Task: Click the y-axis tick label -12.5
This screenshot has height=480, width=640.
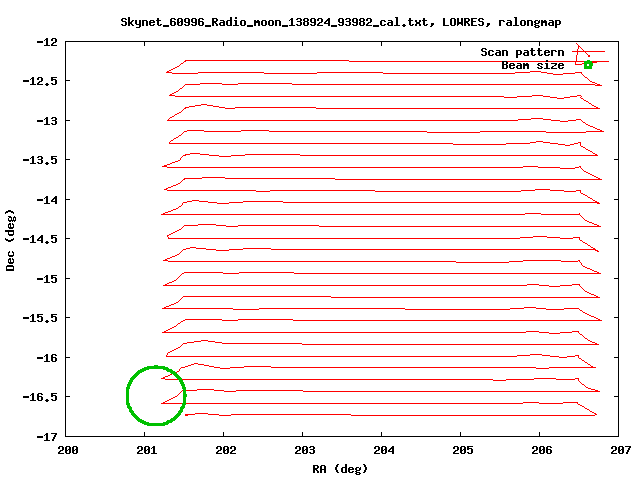Action: tap(40, 81)
